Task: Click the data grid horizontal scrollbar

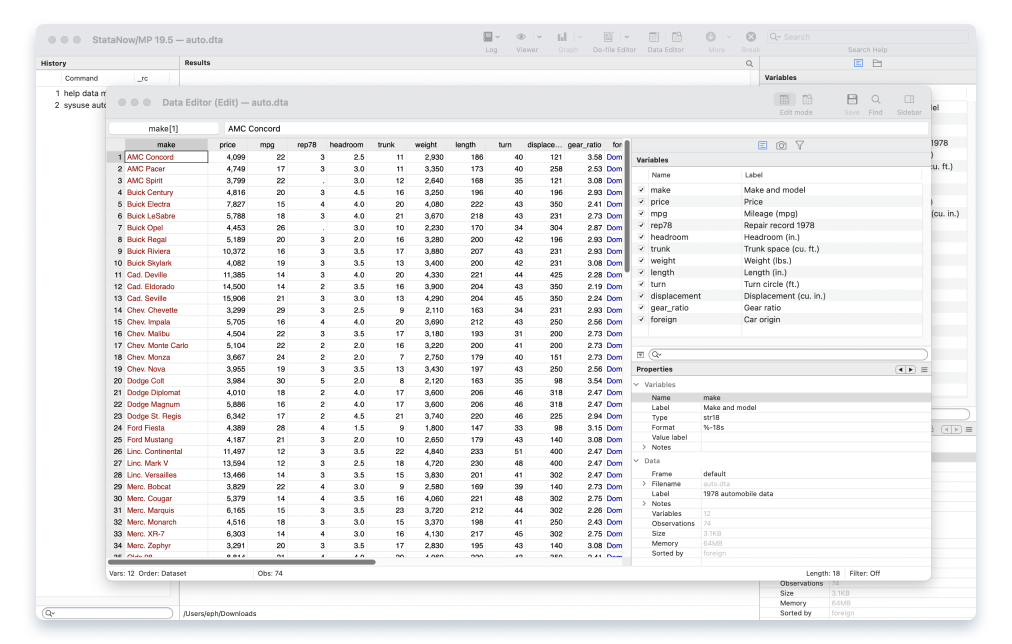Action: 241,562
